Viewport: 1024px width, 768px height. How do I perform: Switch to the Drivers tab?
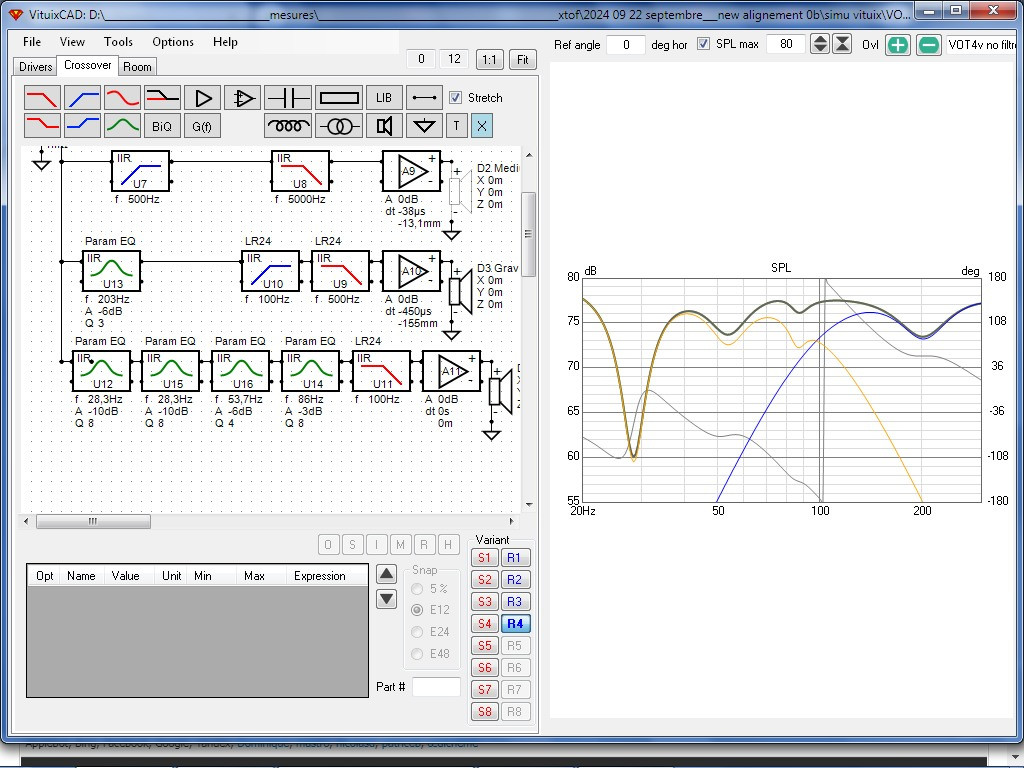(x=35, y=67)
